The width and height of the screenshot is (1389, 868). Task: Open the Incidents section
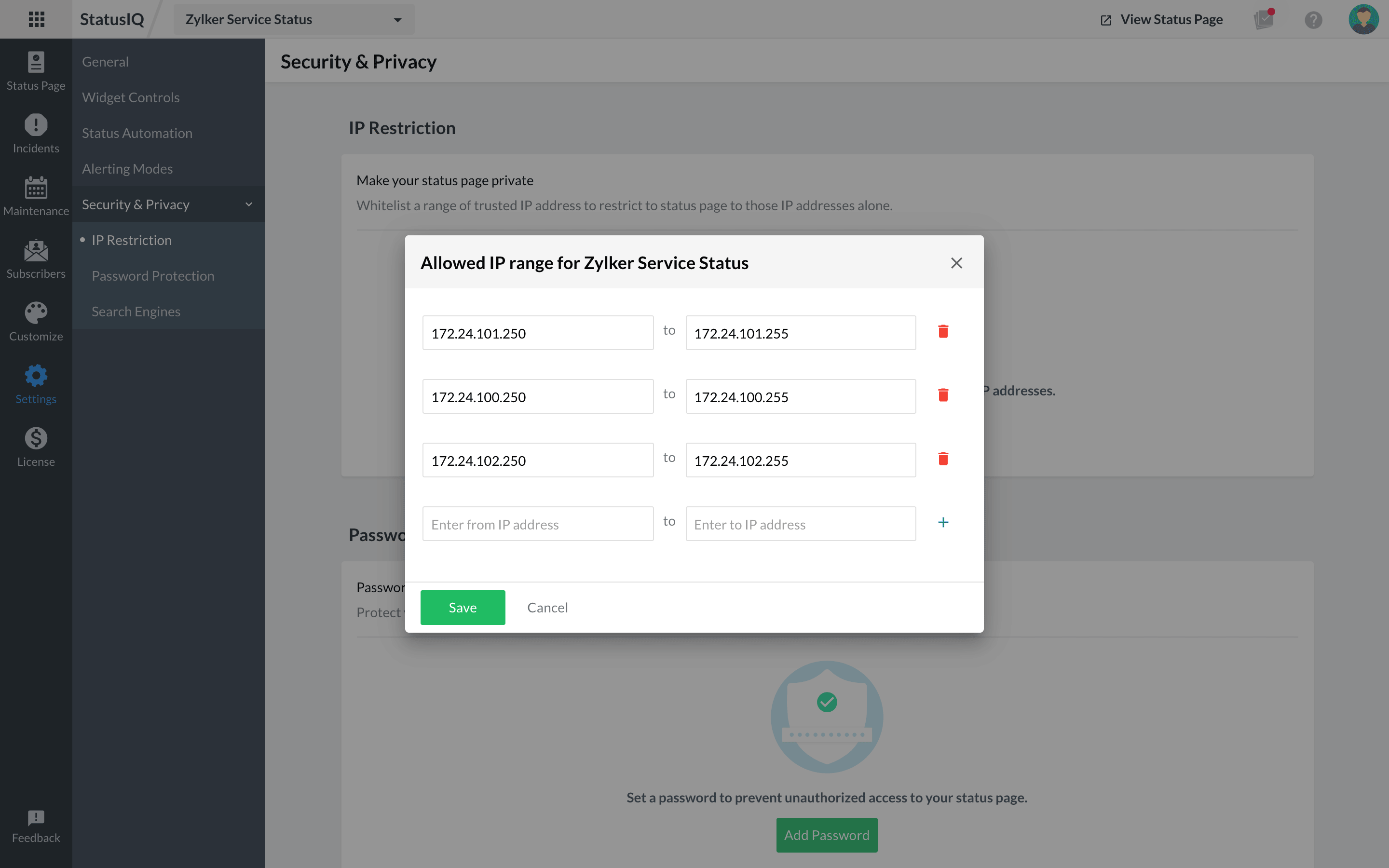[36, 133]
